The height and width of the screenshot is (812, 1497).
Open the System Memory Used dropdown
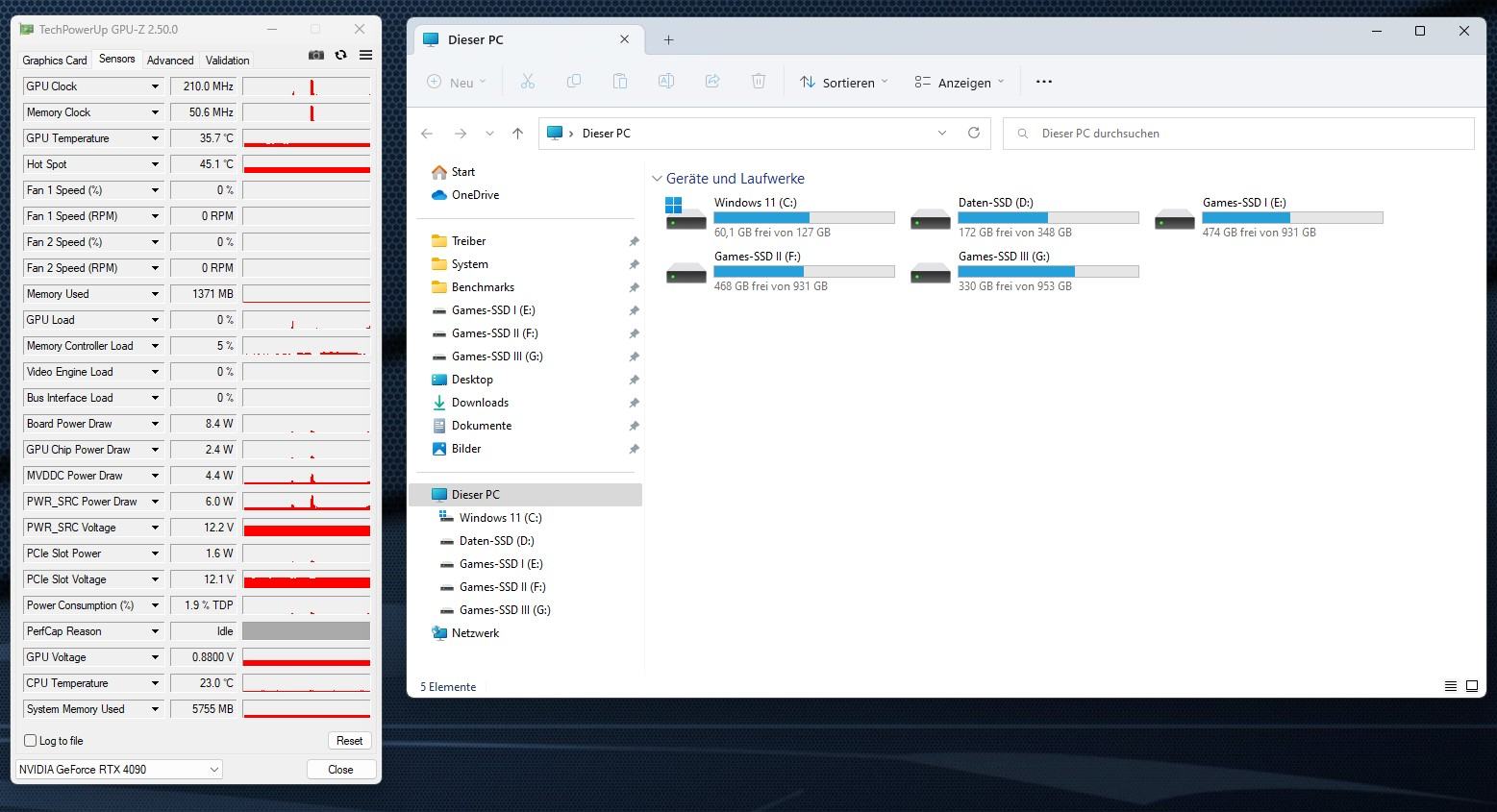[155, 709]
